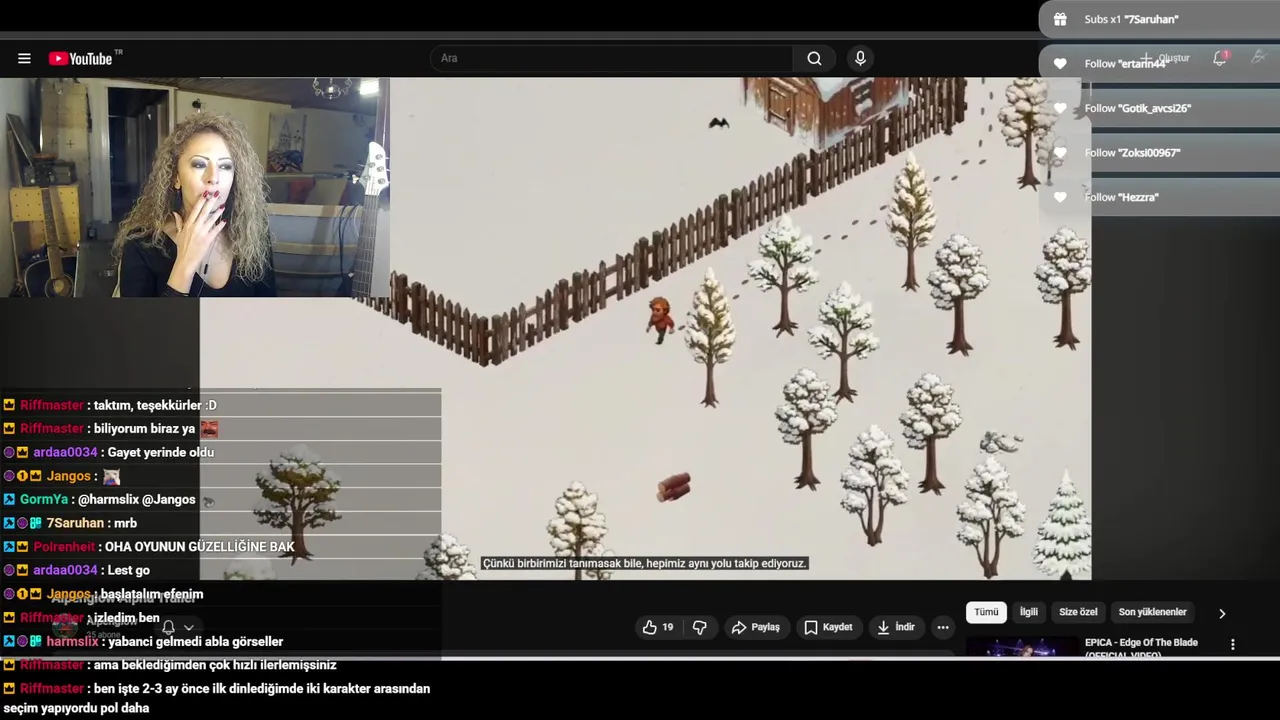
Task: Click the message "ama beklediğimden çok hızlı ilerlemişsiniz"
Action: pos(215,665)
